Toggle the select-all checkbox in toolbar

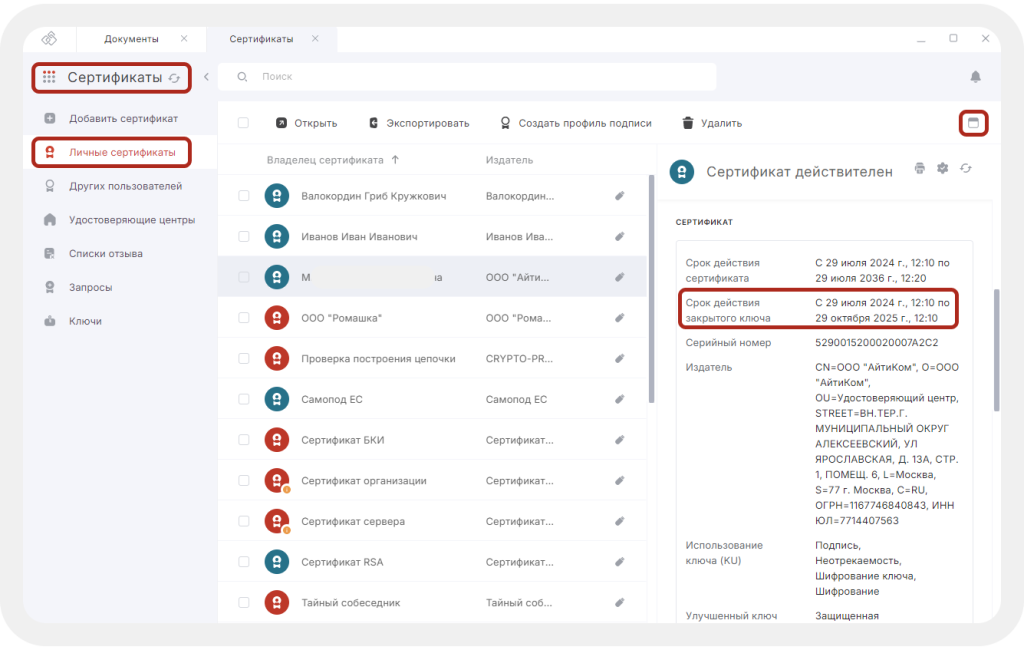click(243, 123)
